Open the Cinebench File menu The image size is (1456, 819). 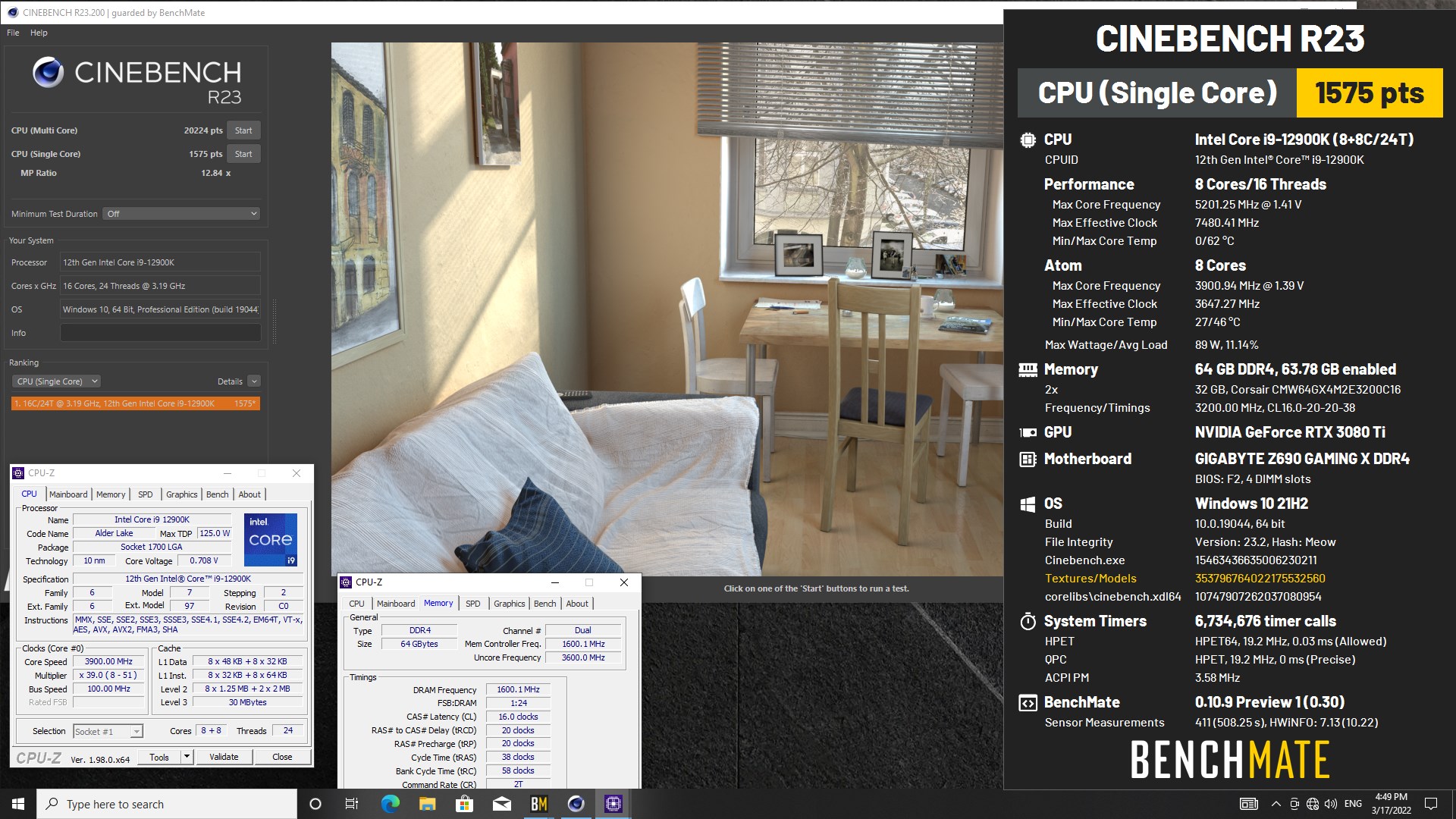click(x=13, y=33)
